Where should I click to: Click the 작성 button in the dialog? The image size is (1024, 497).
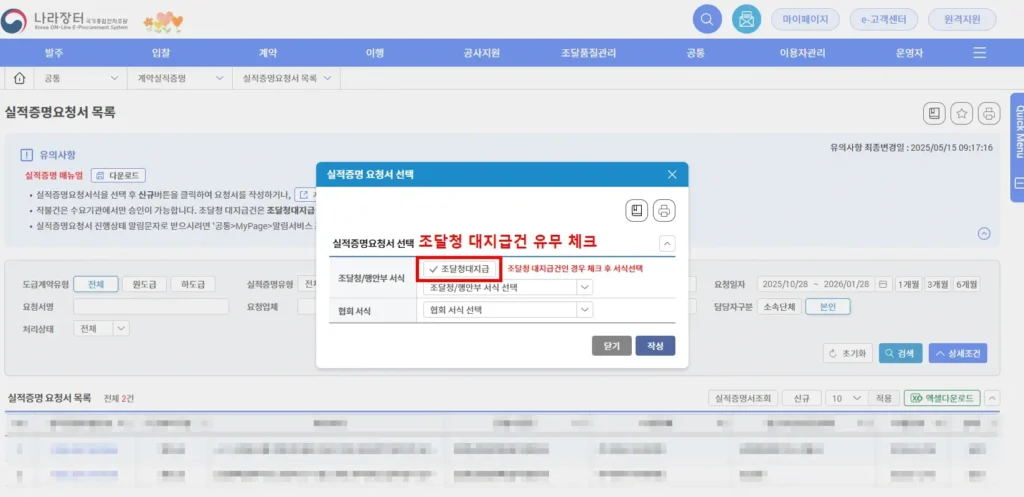point(655,346)
